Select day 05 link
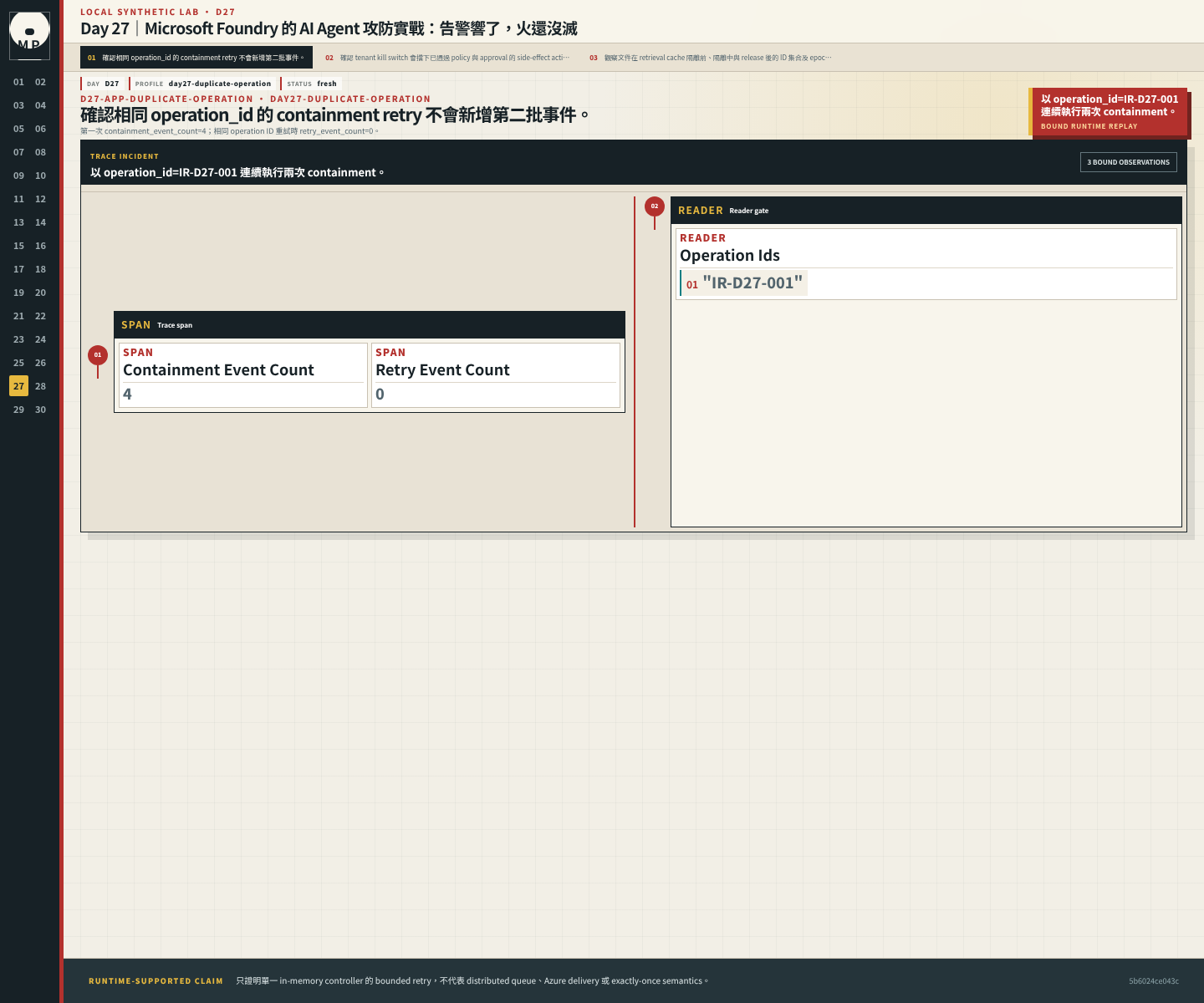Viewport: 1204px width, 1003px height. tap(18, 129)
